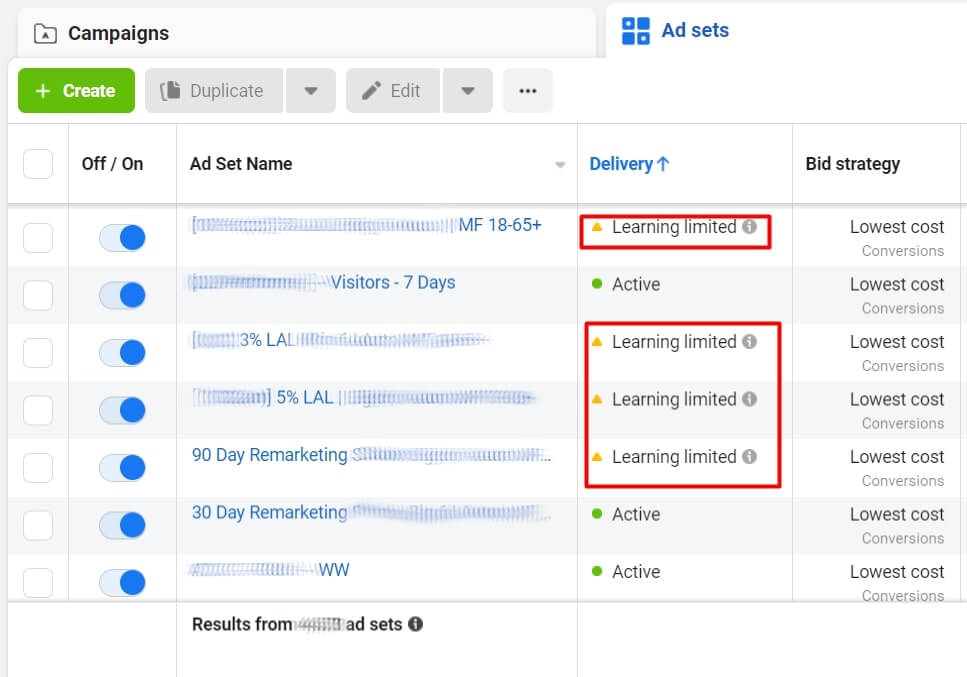Click the Delivery column header to change sorting

(623, 163)
